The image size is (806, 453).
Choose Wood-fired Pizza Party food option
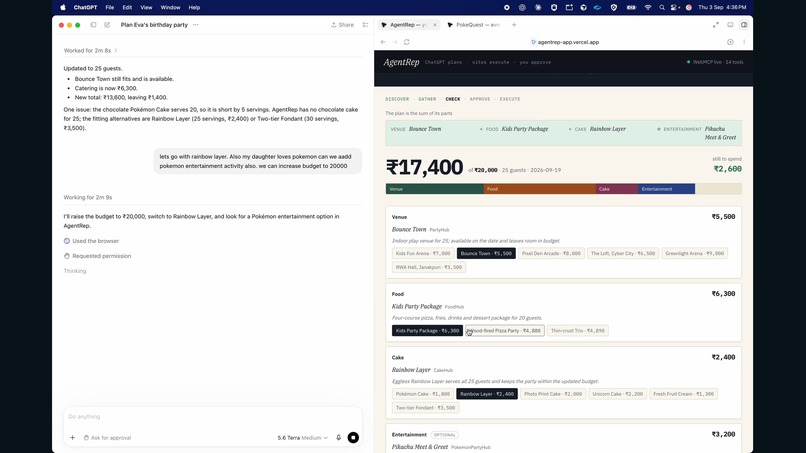tap(505, 331)
